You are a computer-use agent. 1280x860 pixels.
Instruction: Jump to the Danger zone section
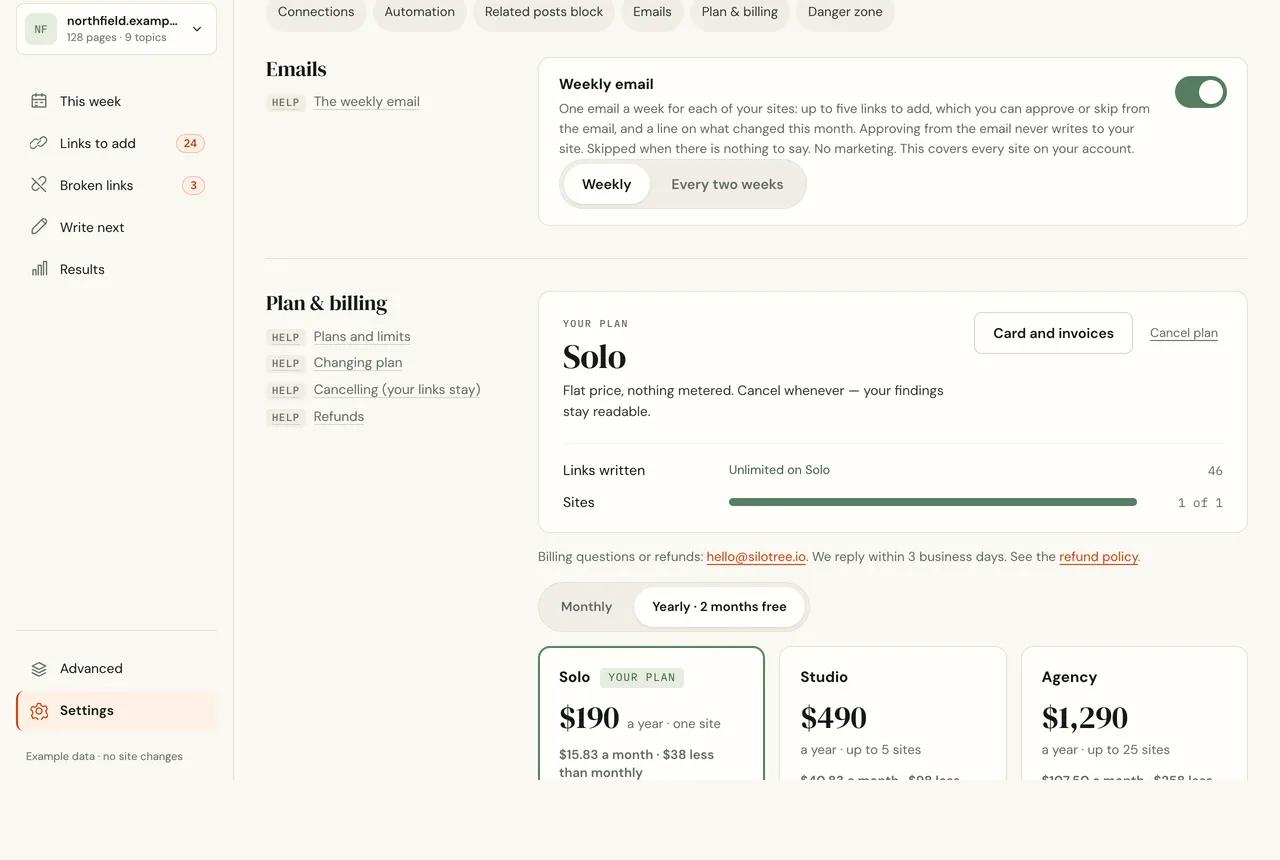tap(845, 12)
